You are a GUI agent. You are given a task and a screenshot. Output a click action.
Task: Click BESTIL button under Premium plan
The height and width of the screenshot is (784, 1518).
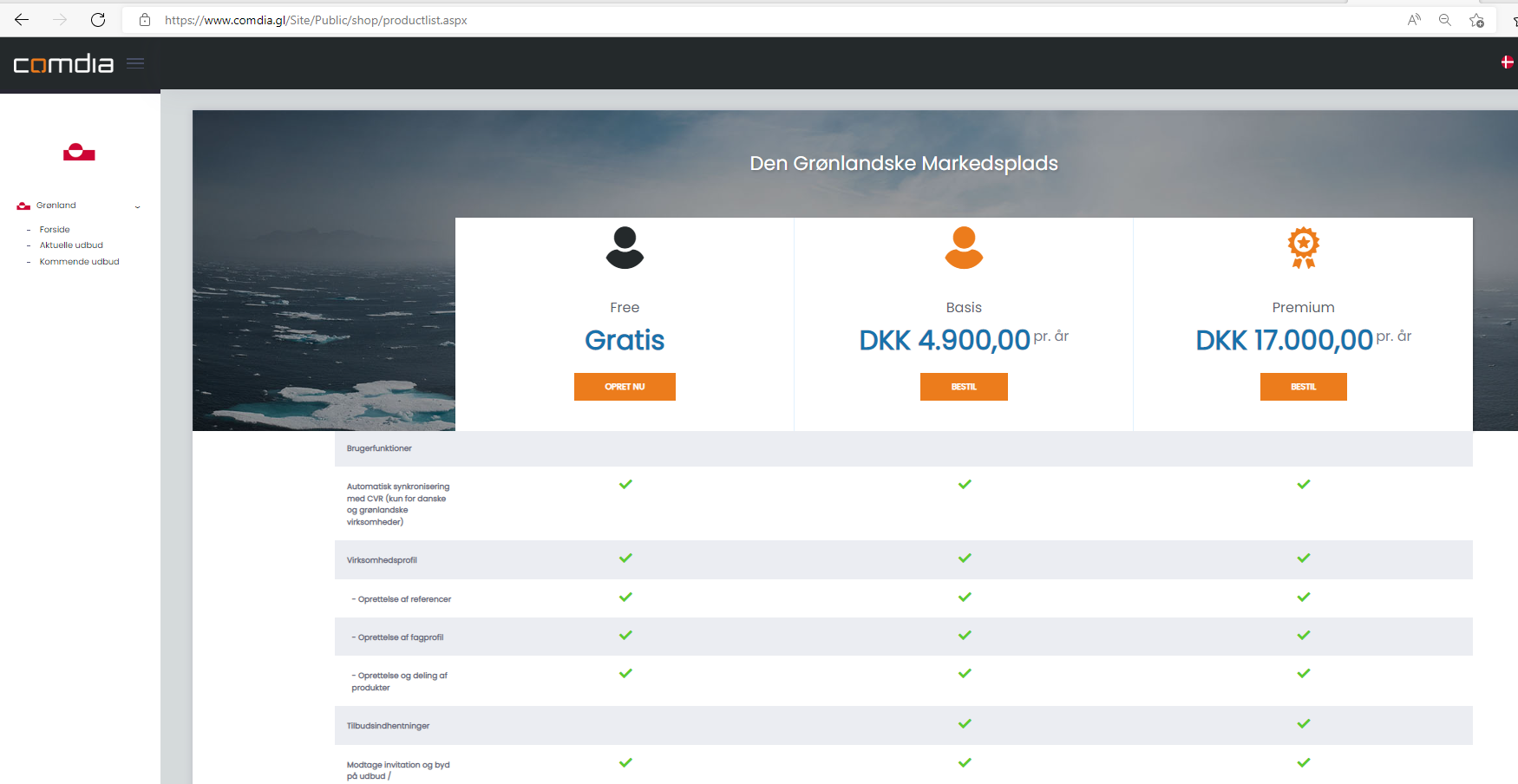[x=1303, y=387]
